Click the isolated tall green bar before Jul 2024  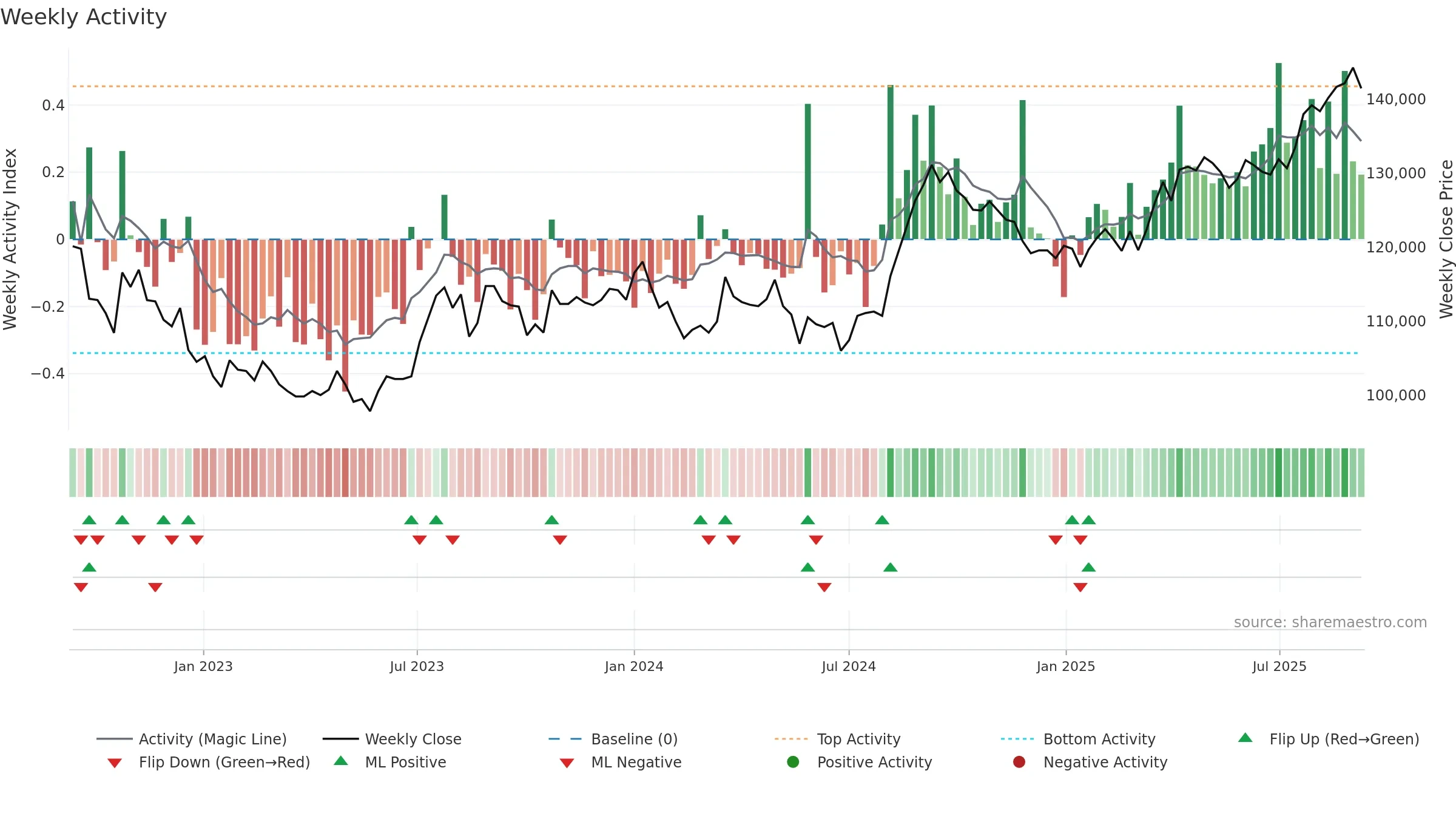pos(808,172)
